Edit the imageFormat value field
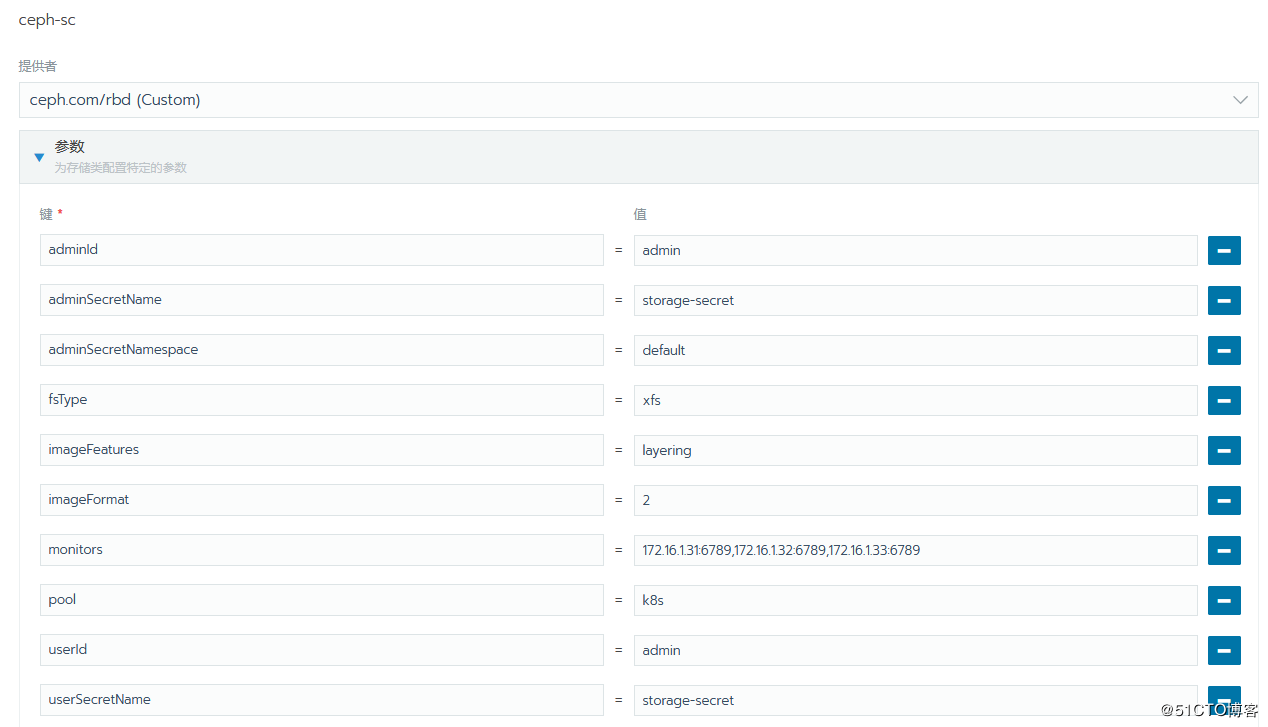Screen dimensions: 1268x727 point(915,500)
